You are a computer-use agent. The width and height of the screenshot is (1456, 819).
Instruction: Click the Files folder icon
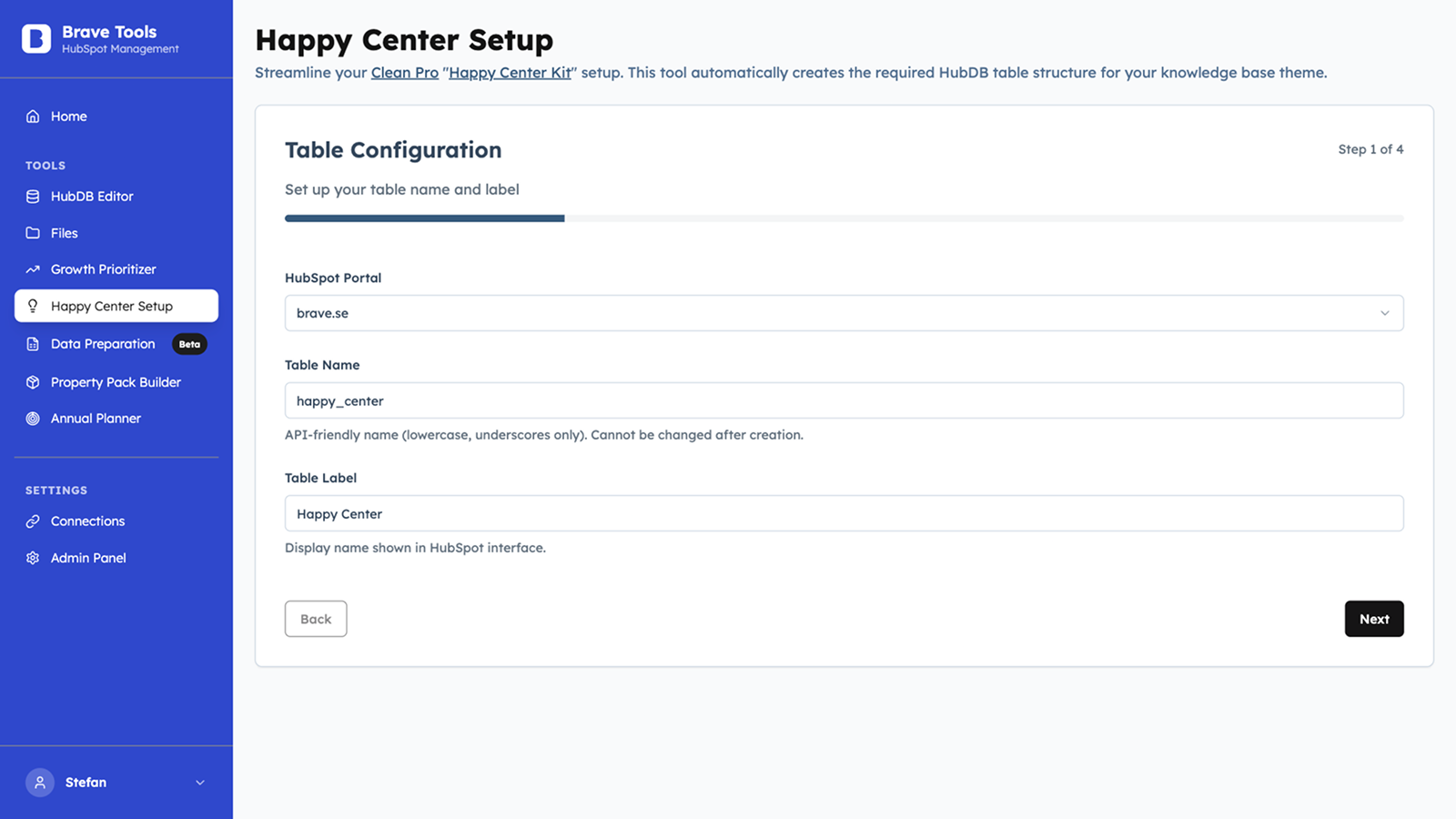click(x=33, y=233)
